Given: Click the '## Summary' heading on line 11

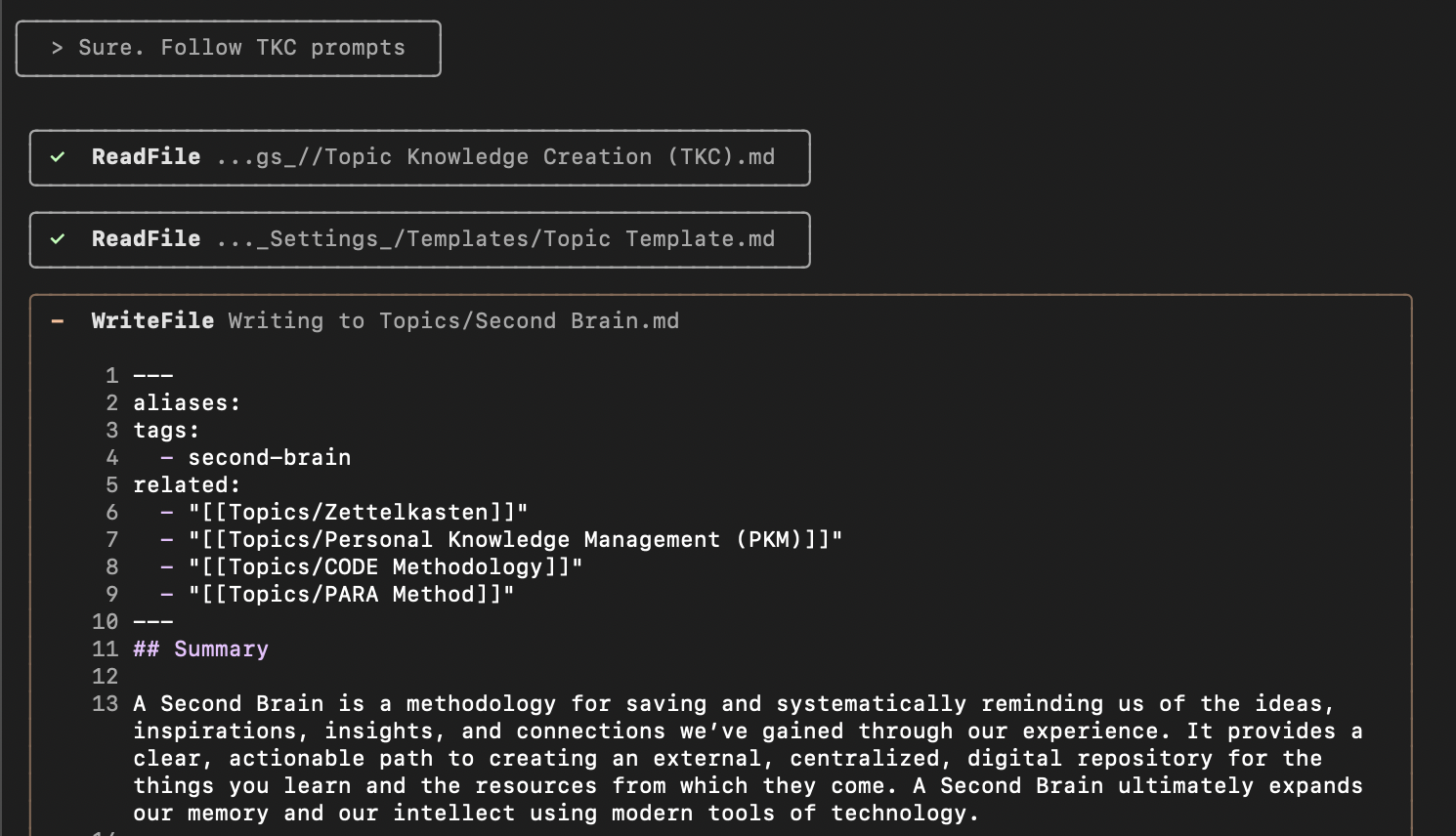Looking at the screenshot, I should pos(200,649).
